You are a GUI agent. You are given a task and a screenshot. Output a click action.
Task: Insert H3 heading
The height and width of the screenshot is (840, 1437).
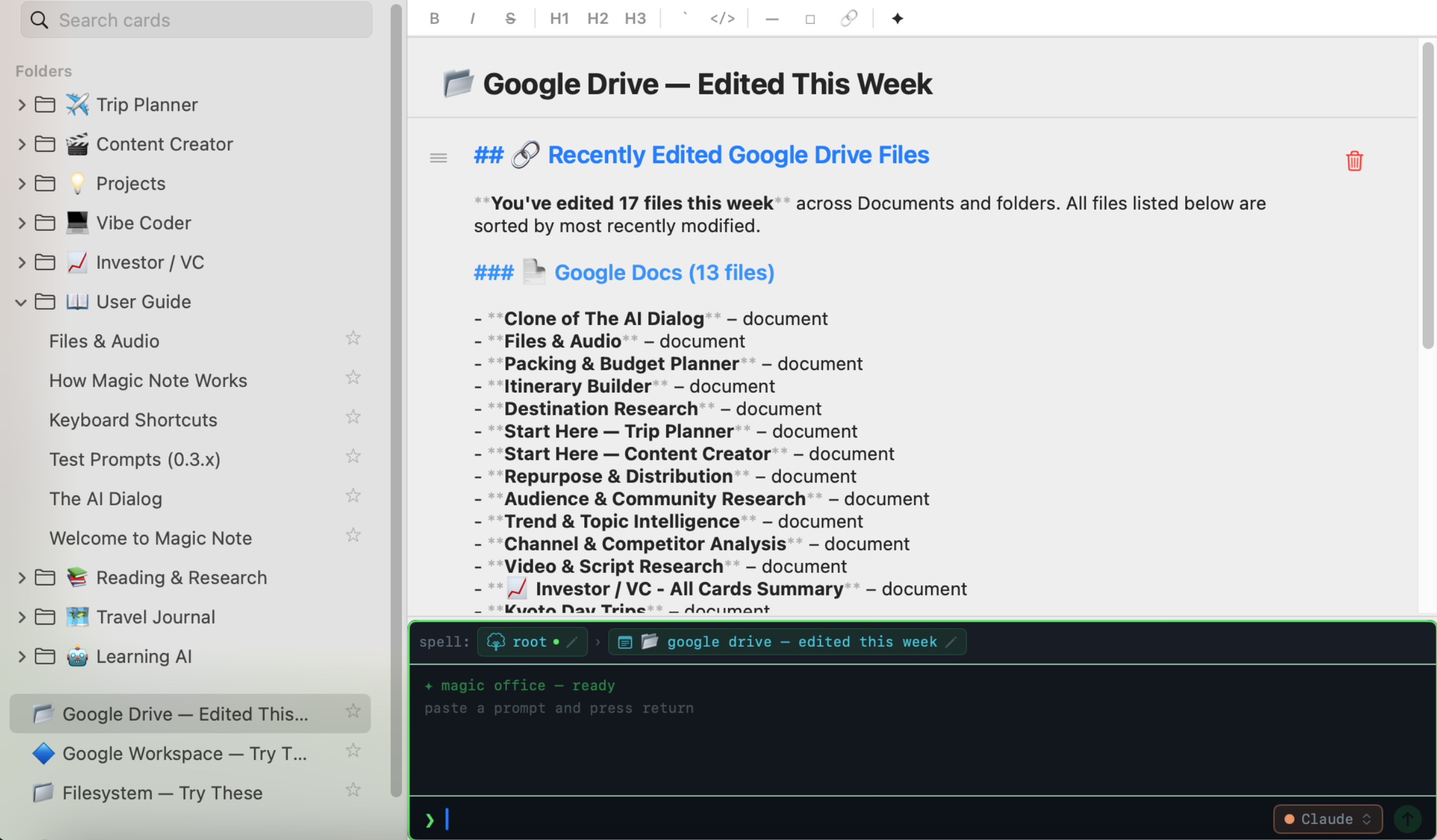636,19
